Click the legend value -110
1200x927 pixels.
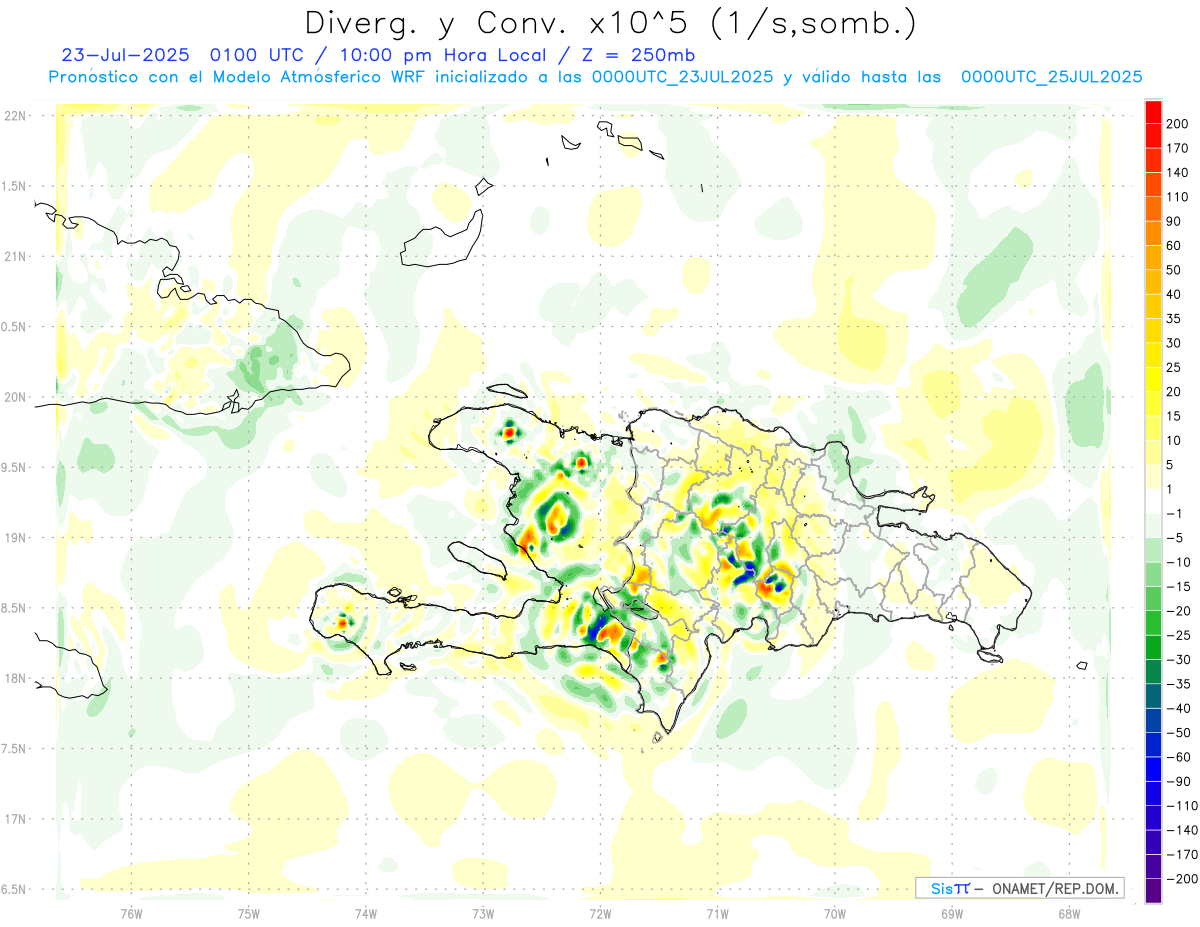coord(1182,806)
